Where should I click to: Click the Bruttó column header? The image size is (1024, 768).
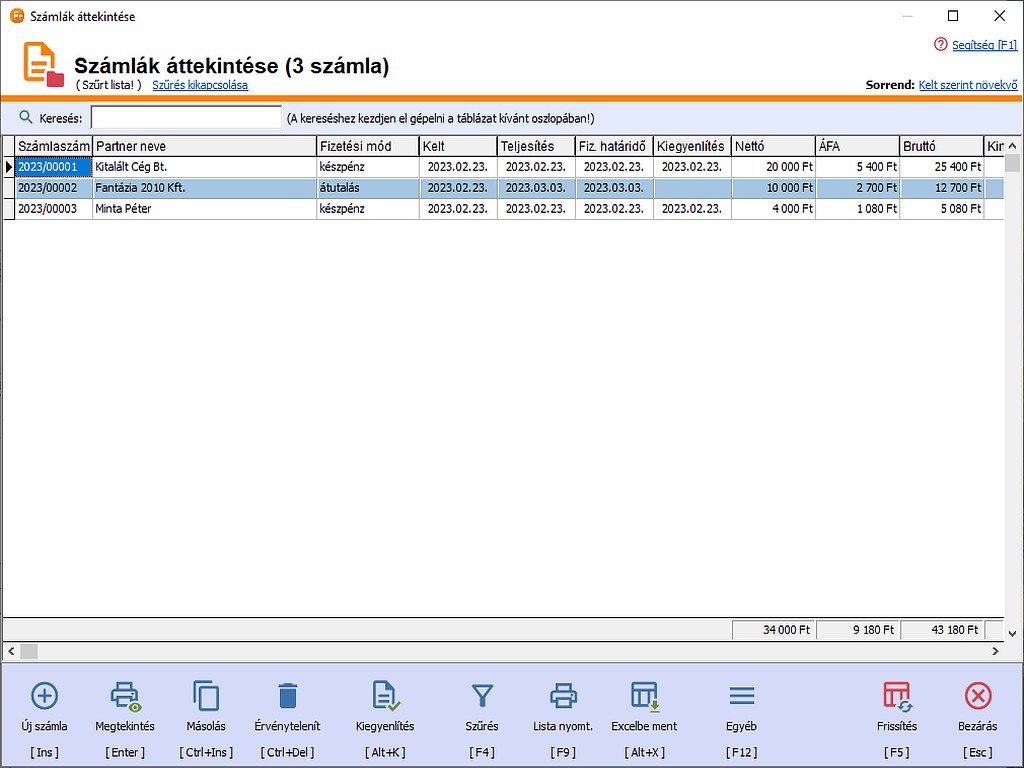coord(940,147)
